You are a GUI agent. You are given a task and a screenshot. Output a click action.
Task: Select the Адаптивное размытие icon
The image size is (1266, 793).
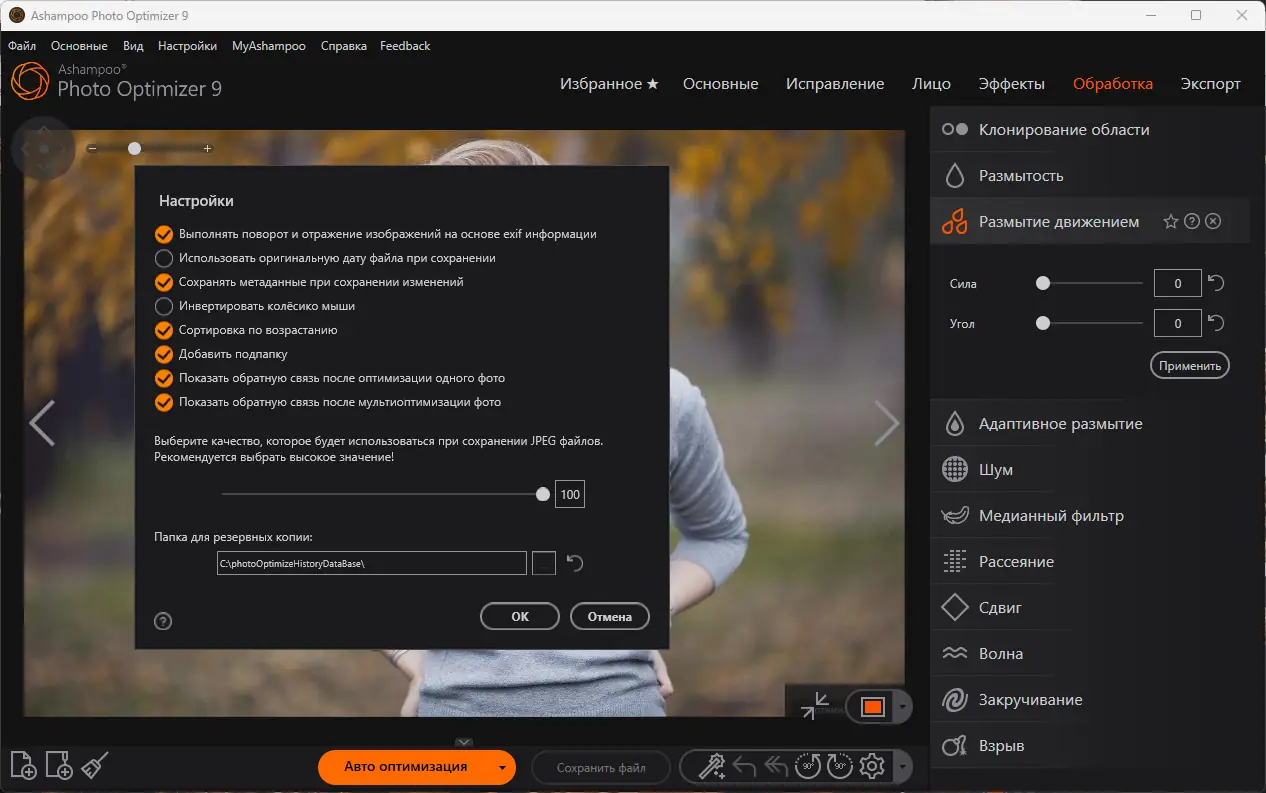click(x=955, y=424)
